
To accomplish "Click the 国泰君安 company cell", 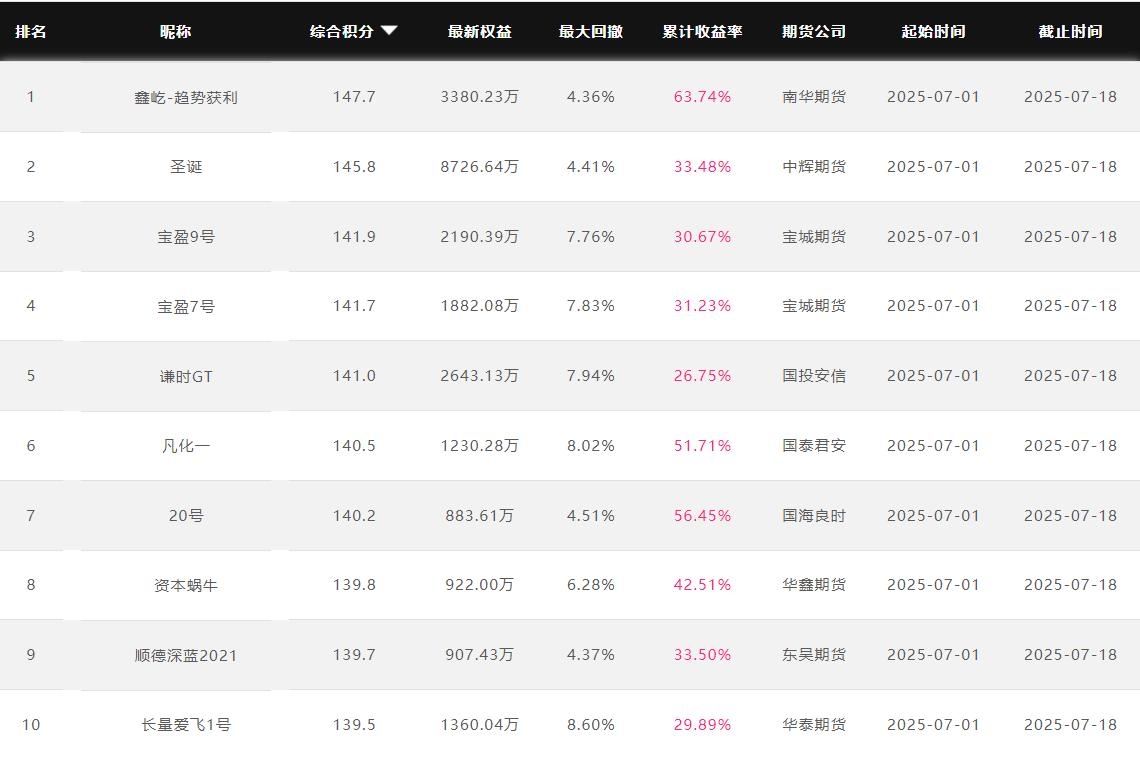I will tap(814, 445).
